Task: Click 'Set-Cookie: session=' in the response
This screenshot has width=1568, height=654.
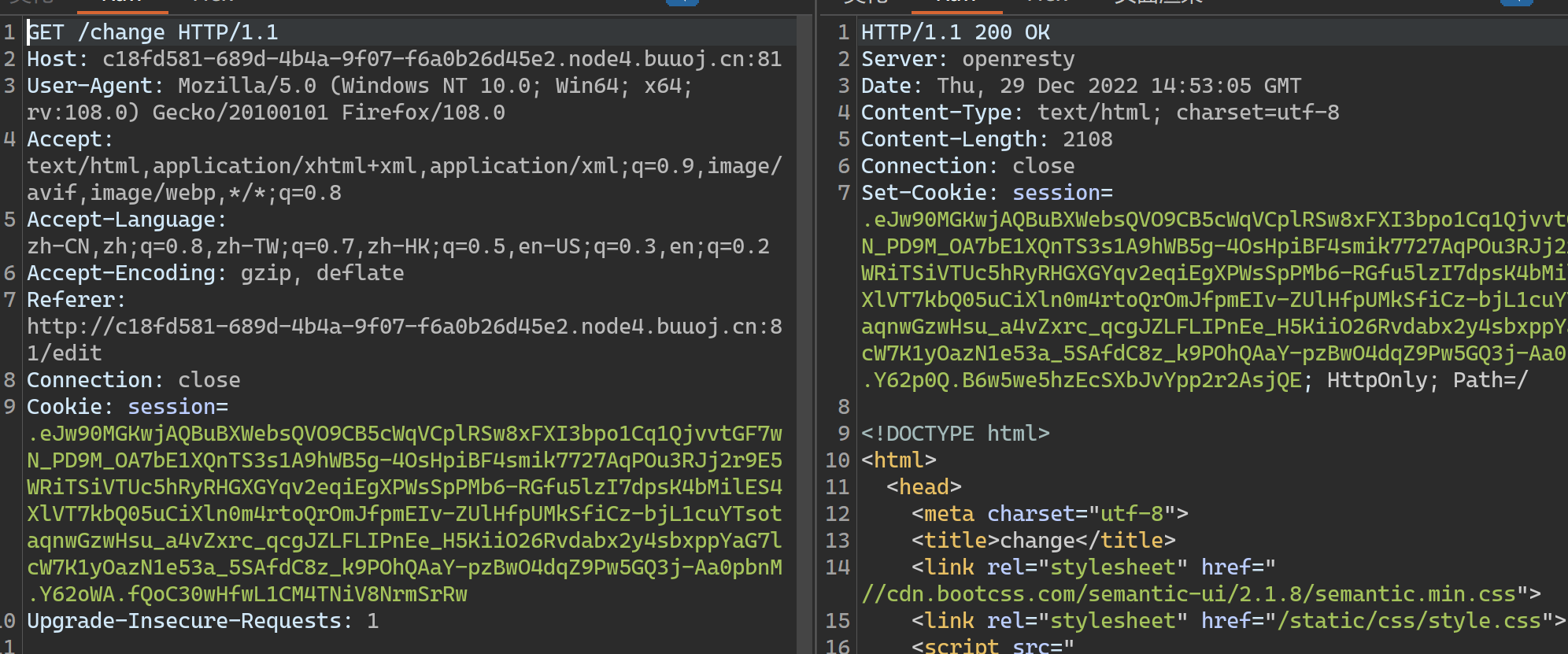Action: point(986,193)
